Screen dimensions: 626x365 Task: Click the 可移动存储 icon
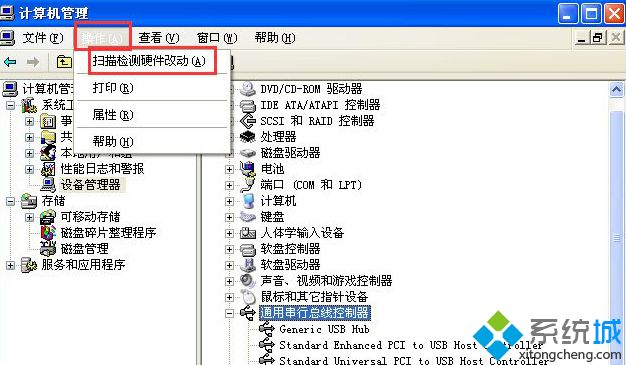[48, 217]
